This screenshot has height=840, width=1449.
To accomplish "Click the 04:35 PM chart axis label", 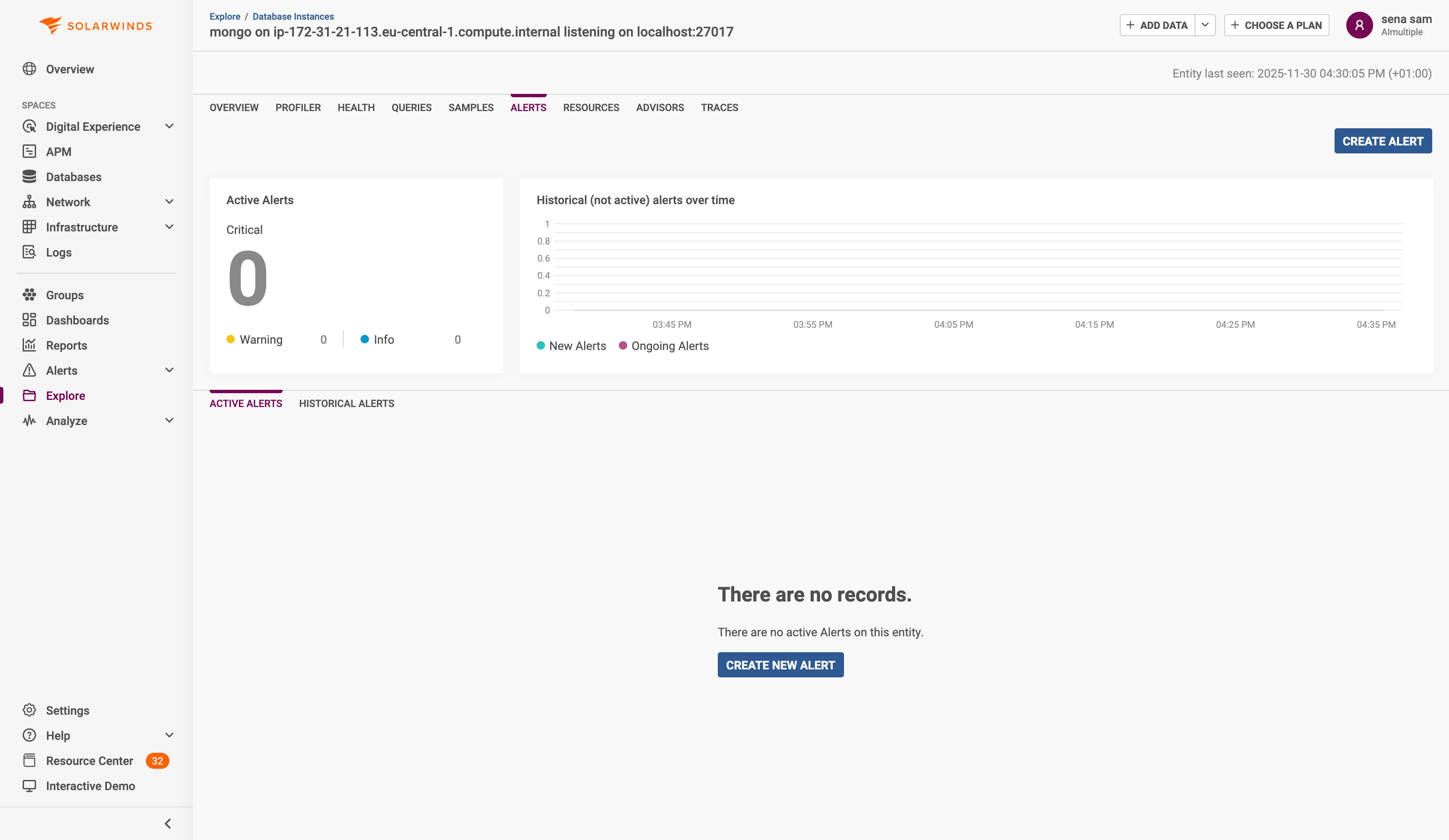I will click(1376, 324).
